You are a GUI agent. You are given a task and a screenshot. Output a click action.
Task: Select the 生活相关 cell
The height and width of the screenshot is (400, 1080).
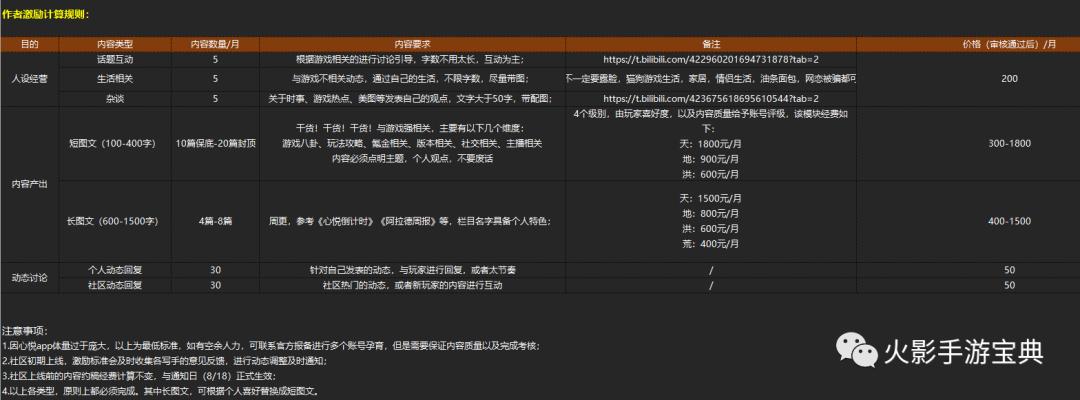tap(115, 79)
